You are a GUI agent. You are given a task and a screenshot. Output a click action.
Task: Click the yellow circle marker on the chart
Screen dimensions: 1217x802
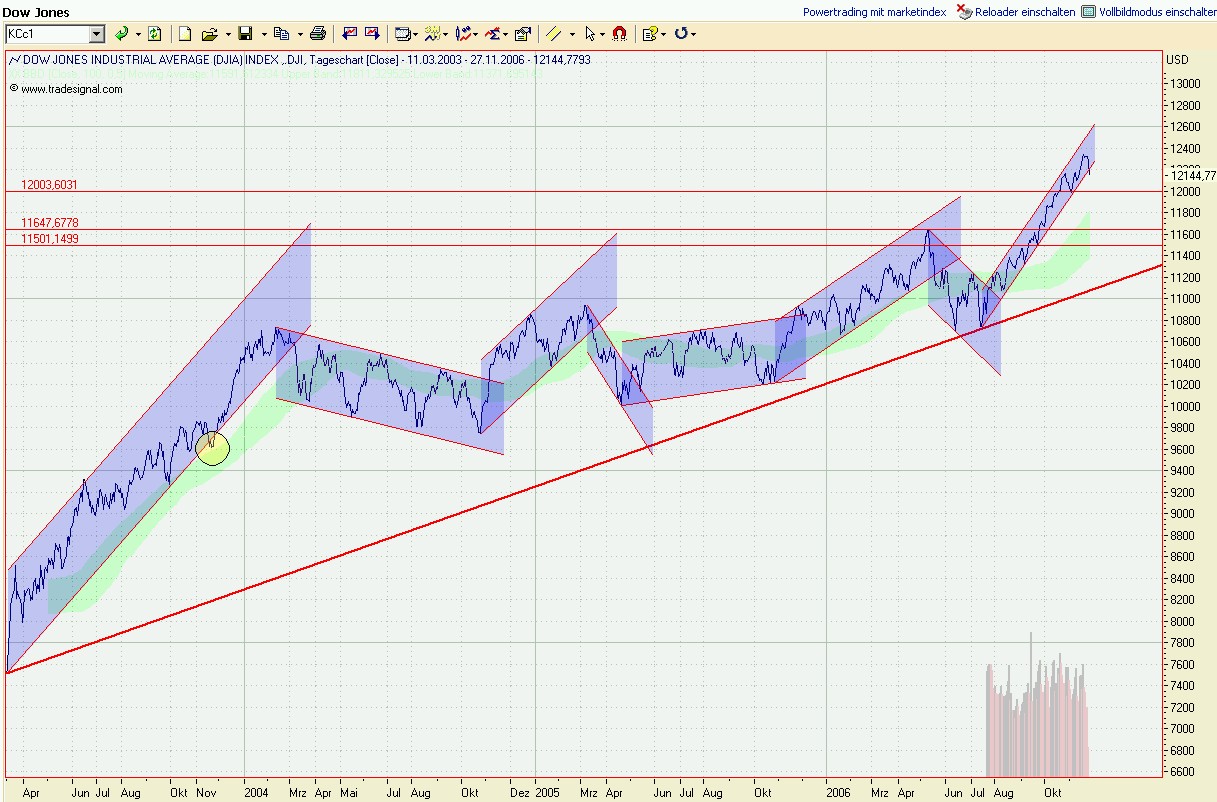(x=212, y=449)
